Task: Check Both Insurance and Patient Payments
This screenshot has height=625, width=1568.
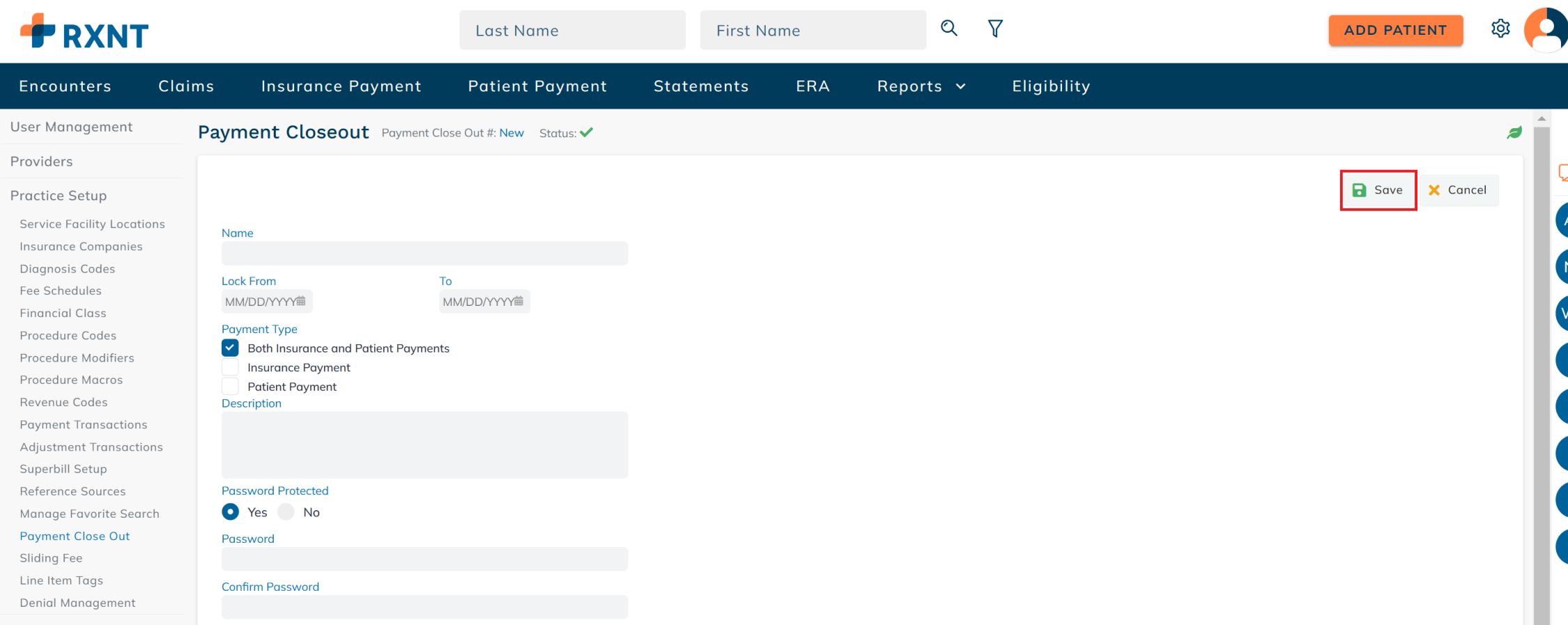Action: coord(230,348)
